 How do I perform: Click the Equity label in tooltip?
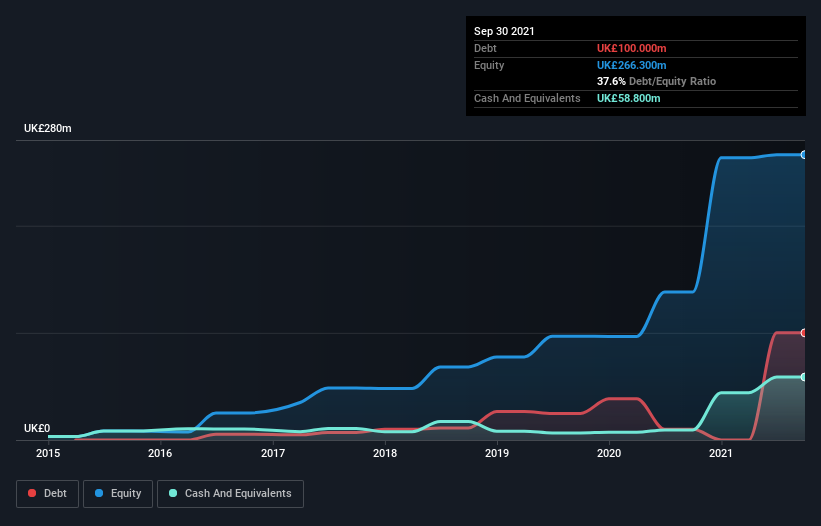[x=489, y=65]
